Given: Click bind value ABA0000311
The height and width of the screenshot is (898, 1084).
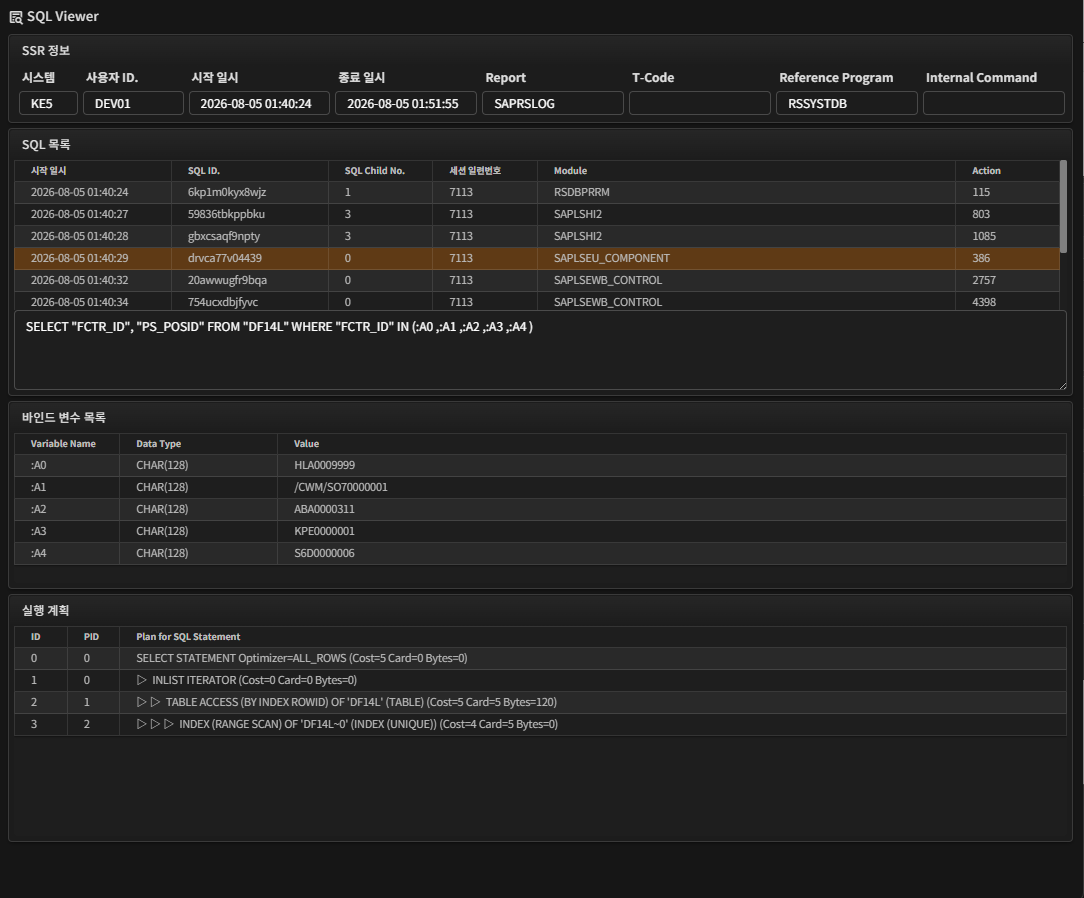Looking at the screenshot, I should point(324,509).
